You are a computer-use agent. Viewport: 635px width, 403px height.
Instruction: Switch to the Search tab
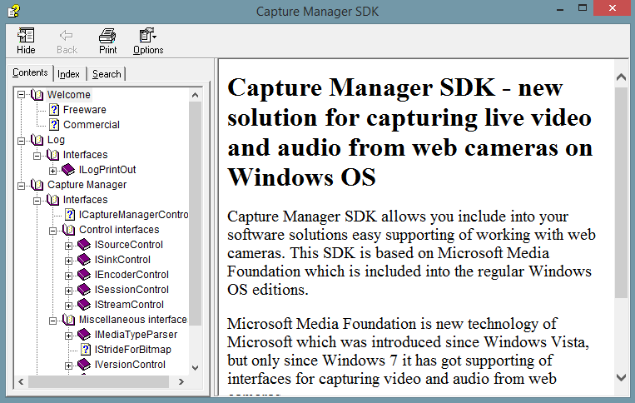pos(107,74)
